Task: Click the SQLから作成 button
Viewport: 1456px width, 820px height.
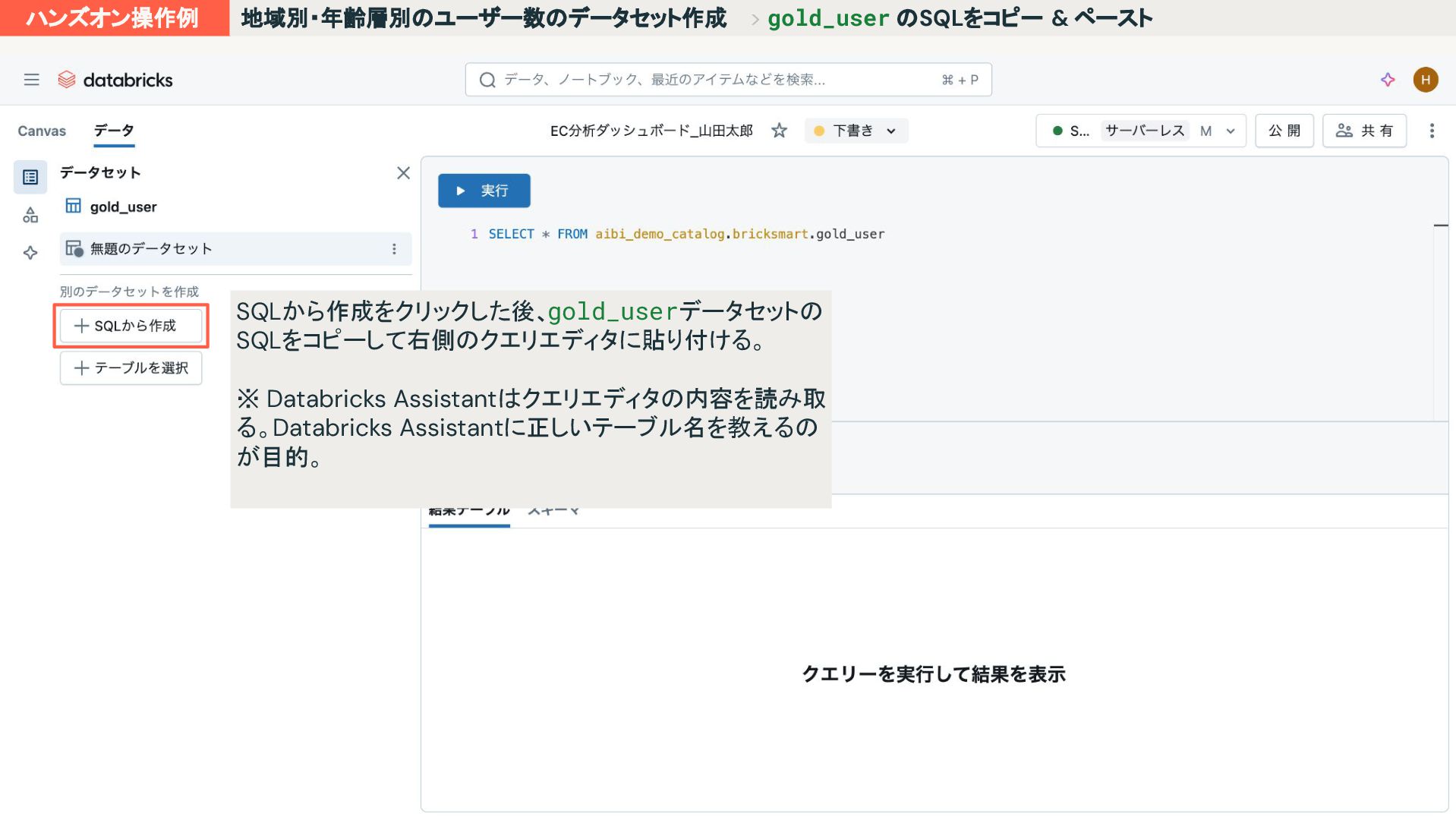Action: pyautogui.click(x=131, y=326)
